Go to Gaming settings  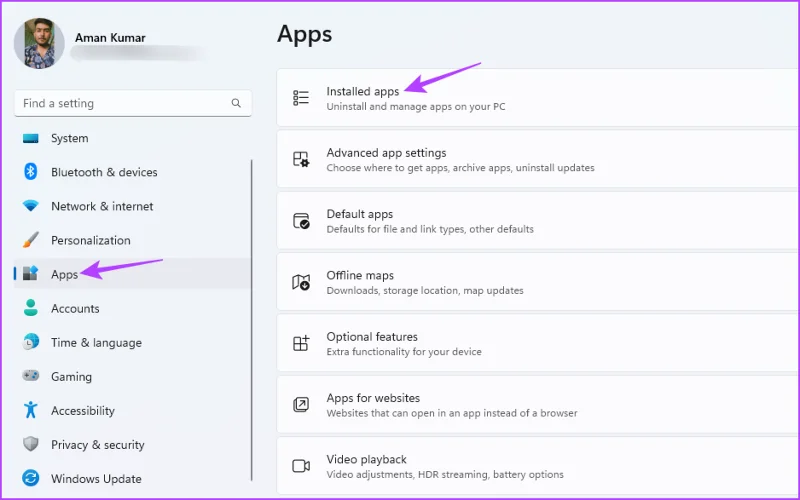click(x=133, y=376)
